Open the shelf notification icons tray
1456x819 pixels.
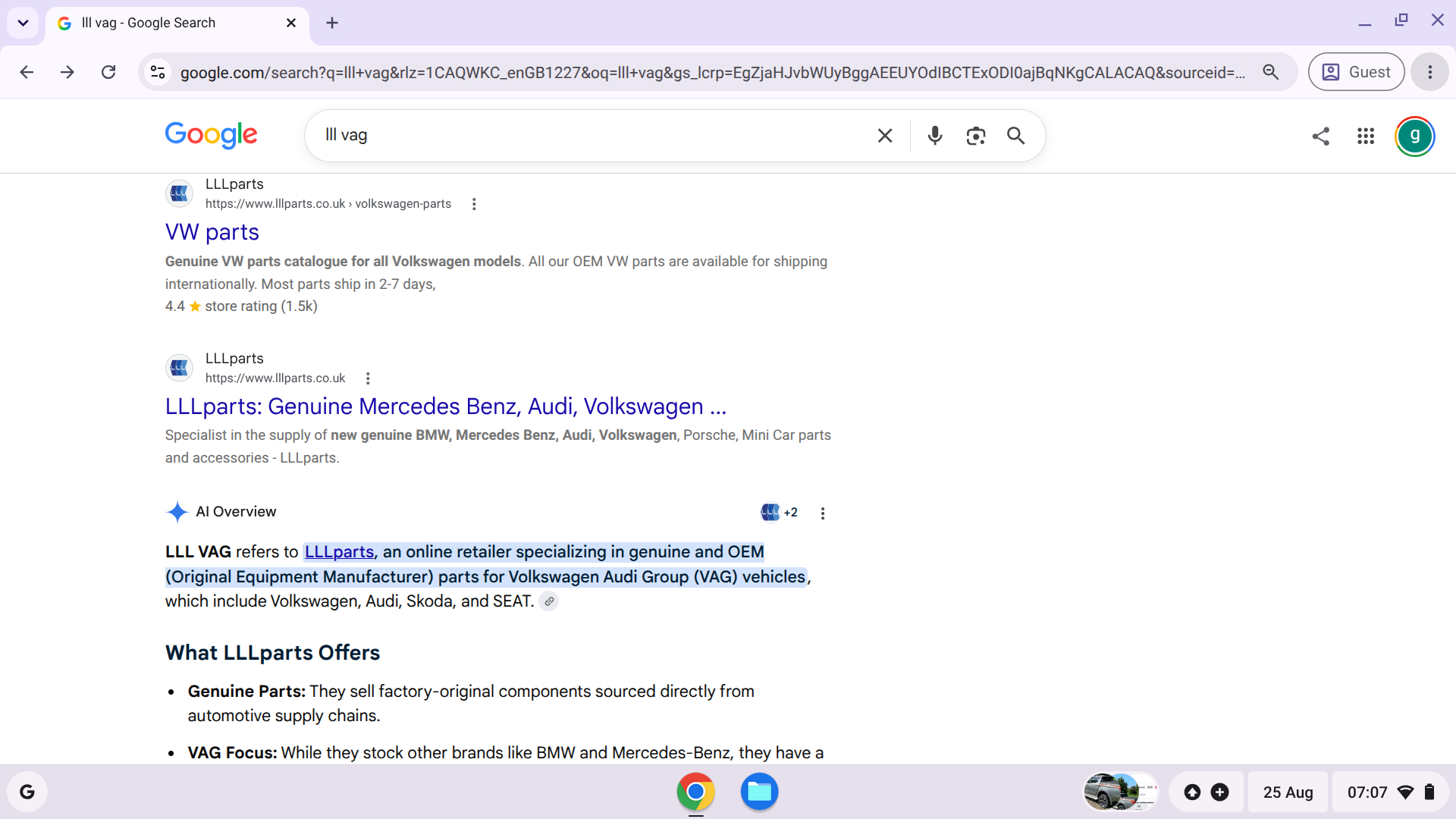tap(1206, 792)
